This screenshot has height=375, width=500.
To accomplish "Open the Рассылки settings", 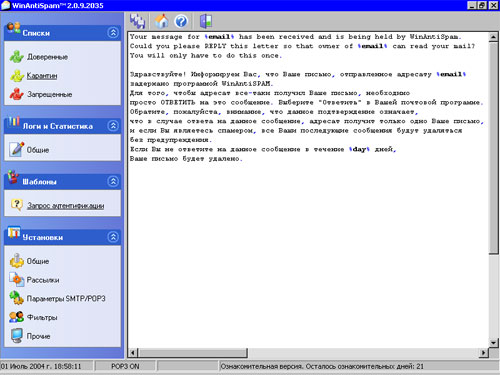I will coord(43,280).
